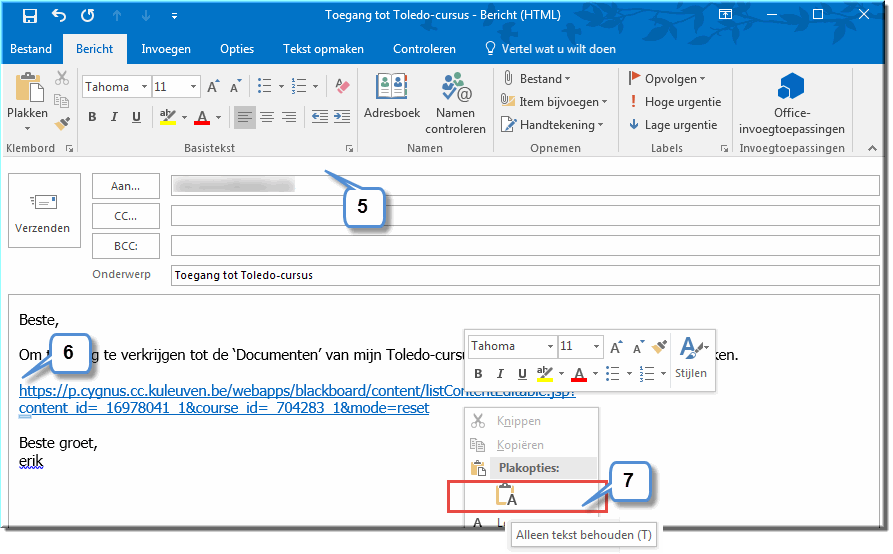Select the format painter brush in Klembord
Screen dimensions: 893x554
pos(62,123)
